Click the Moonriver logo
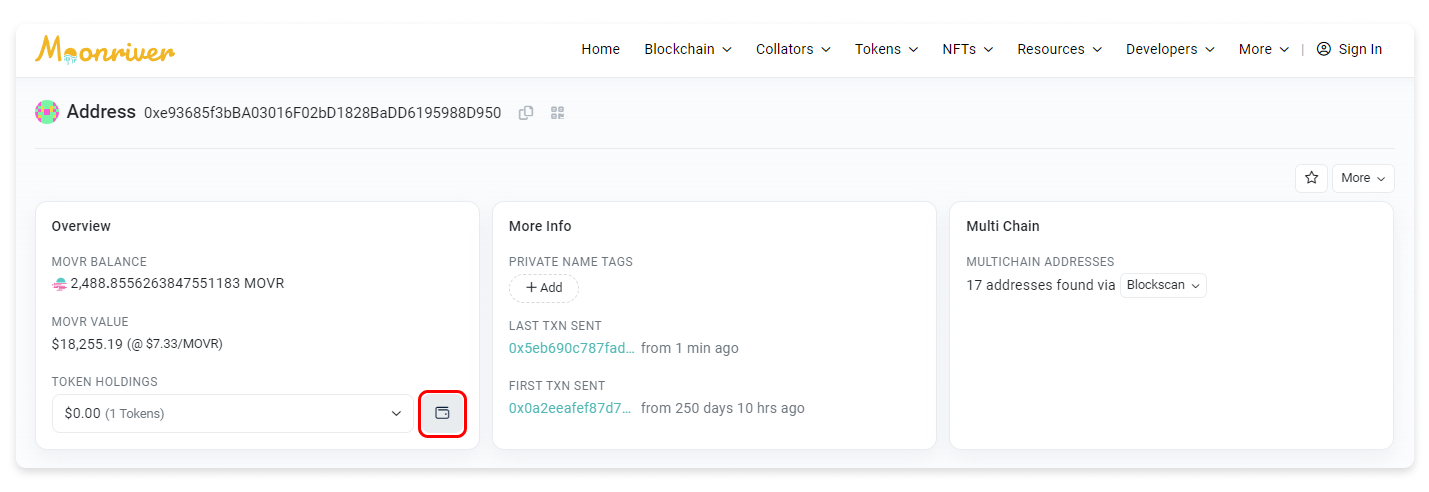 pyautogui.click(x=105, y=49)
